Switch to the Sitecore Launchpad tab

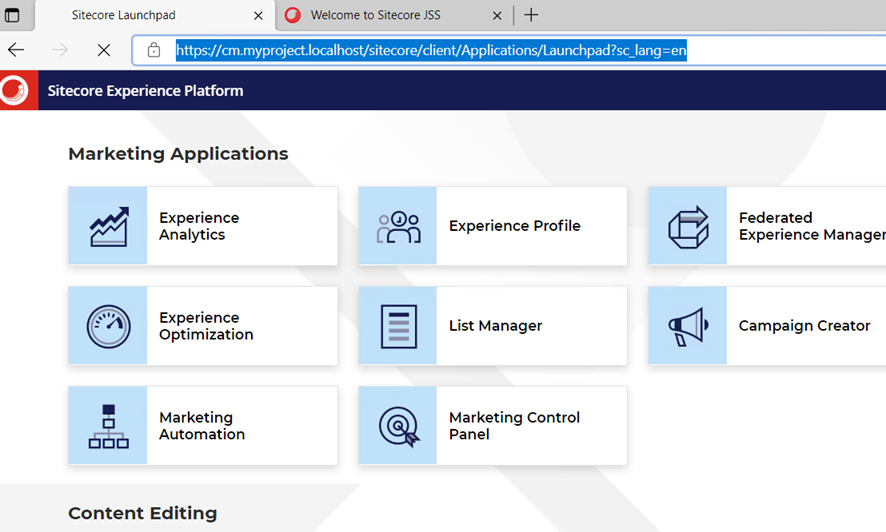pyautogui.click(x=155, y=15)
